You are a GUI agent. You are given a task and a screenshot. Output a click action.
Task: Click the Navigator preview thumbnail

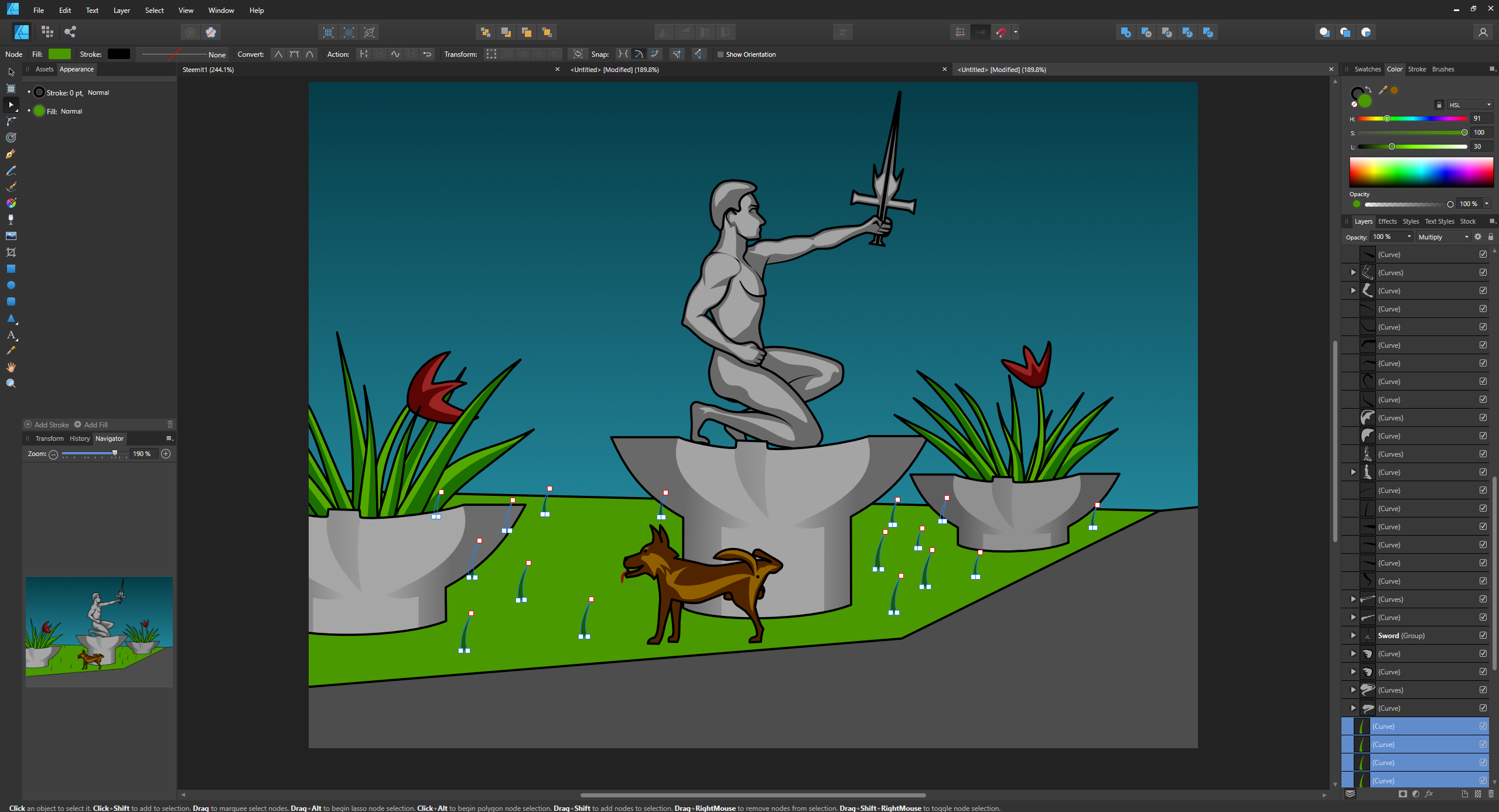click(x=99, y=631)
